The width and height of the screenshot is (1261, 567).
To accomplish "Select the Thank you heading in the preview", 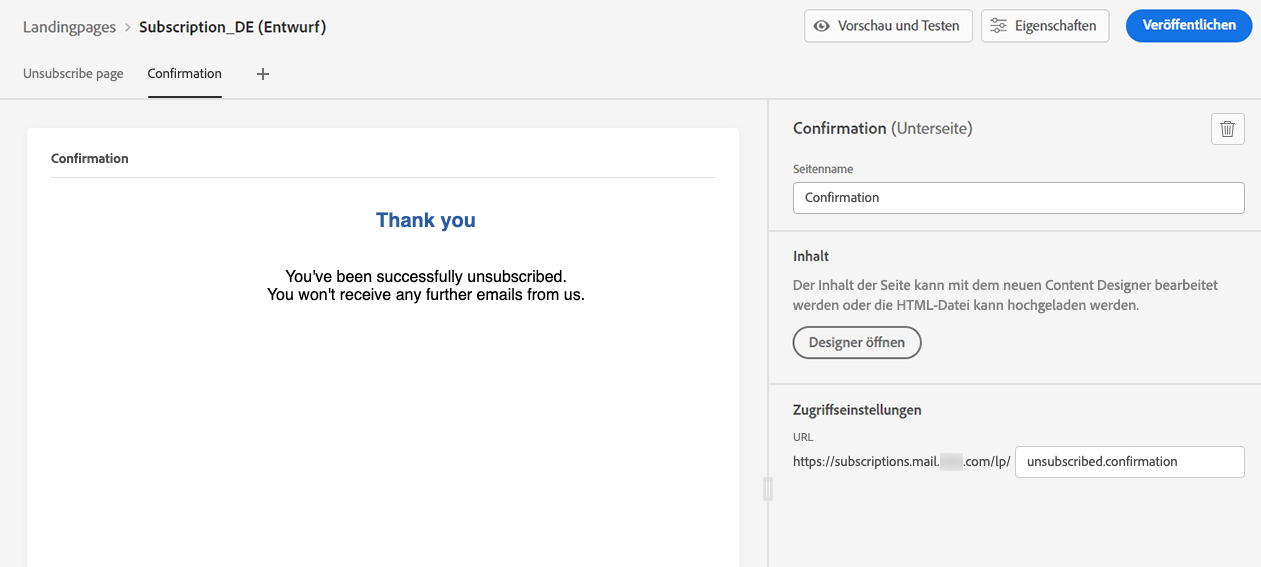I will coord(426,220).
